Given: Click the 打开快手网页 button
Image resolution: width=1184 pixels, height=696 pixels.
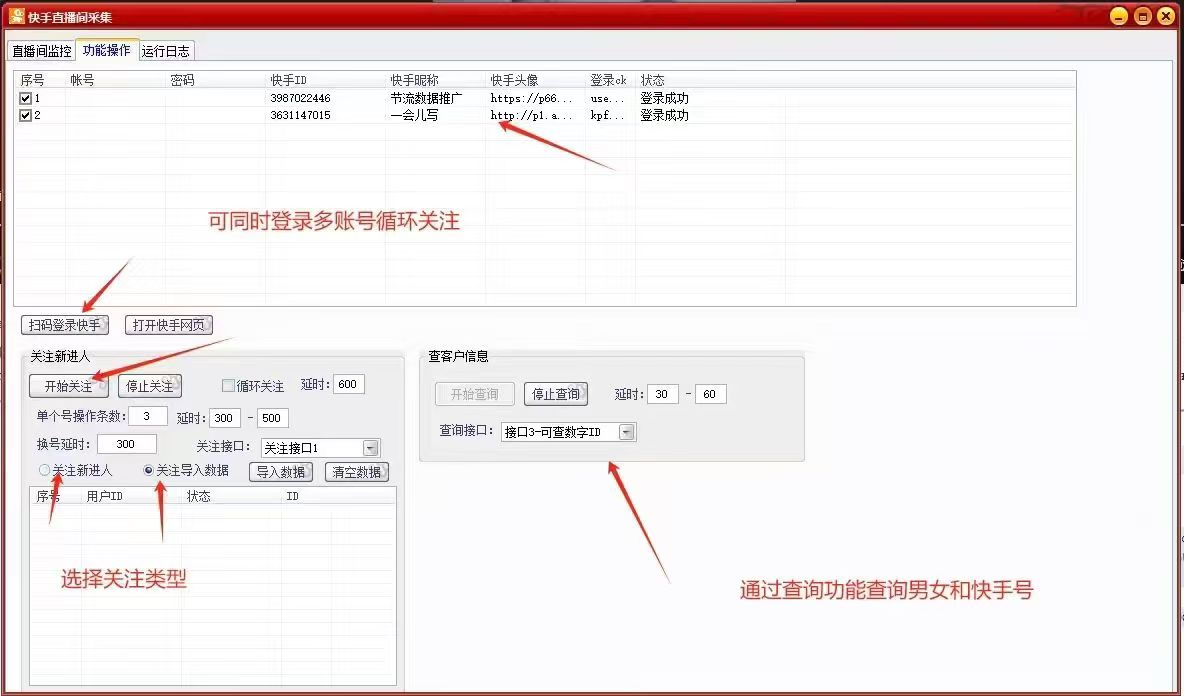Looking at the screenshot, I should [169, 324].
